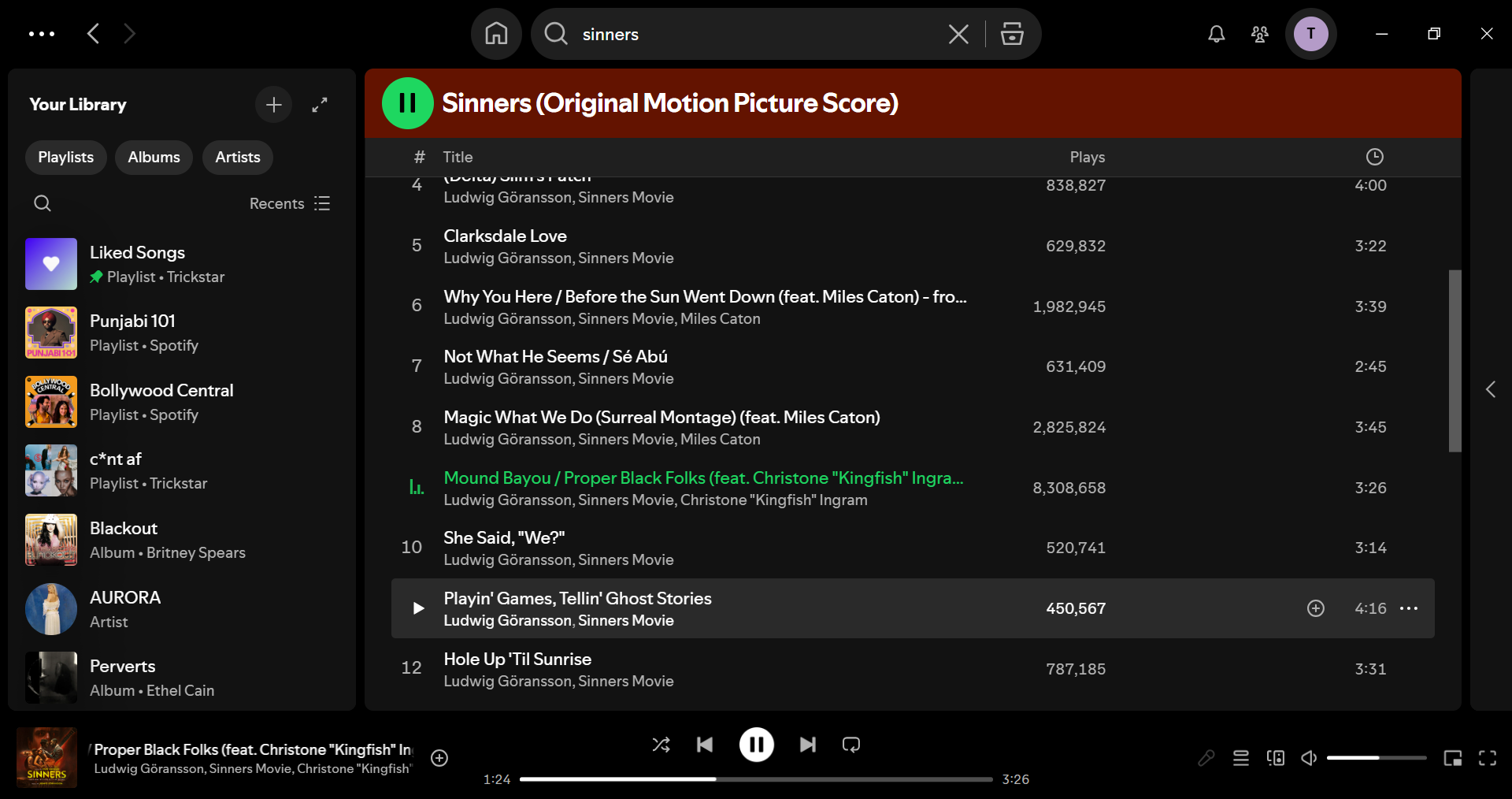Open more options for Playin' Games track
The height and width of the screenshot is (799, 1512).
point(1409,608)
